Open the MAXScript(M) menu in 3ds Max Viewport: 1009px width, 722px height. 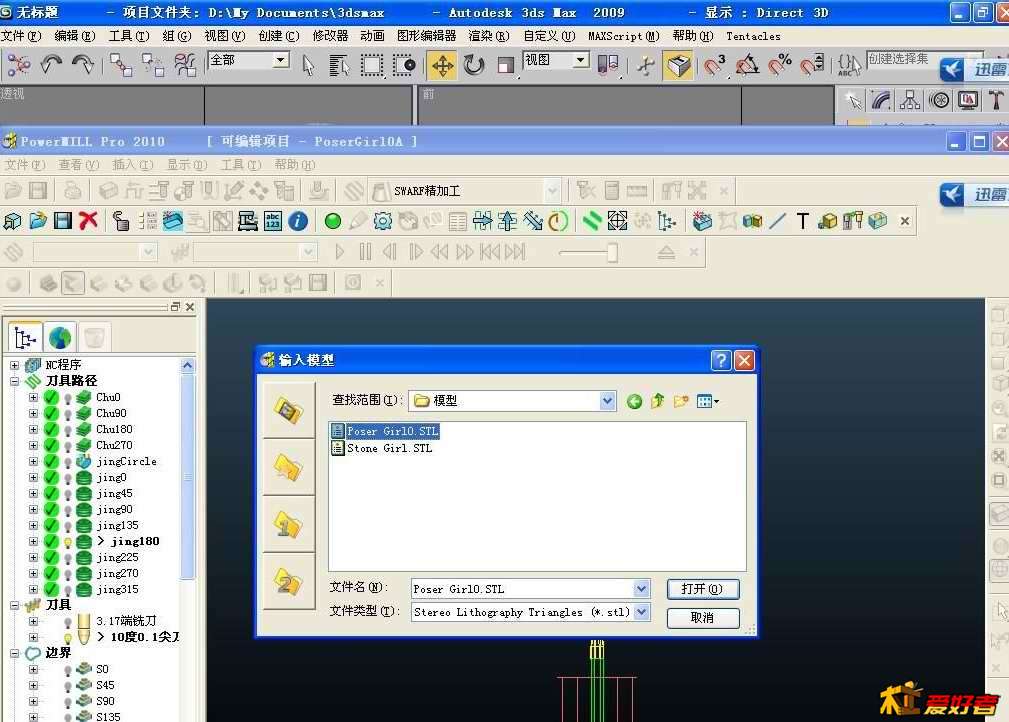pyautogui.click(x=624, y=36)
